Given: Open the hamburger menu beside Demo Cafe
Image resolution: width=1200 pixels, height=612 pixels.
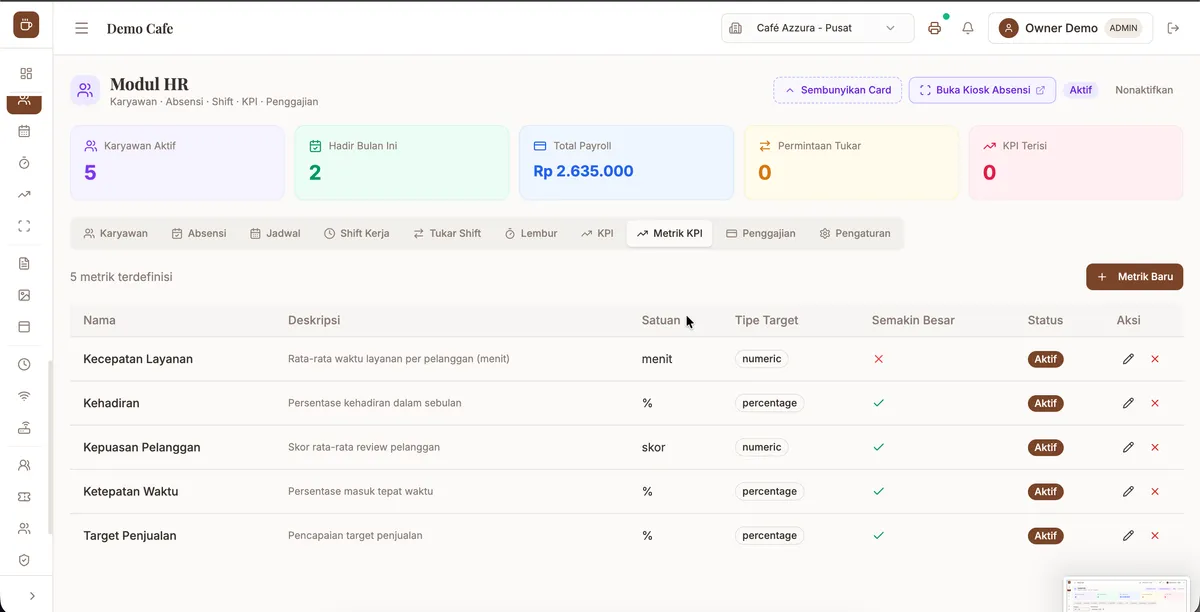Looking at the screenshot, I should (x=82, y=28).
